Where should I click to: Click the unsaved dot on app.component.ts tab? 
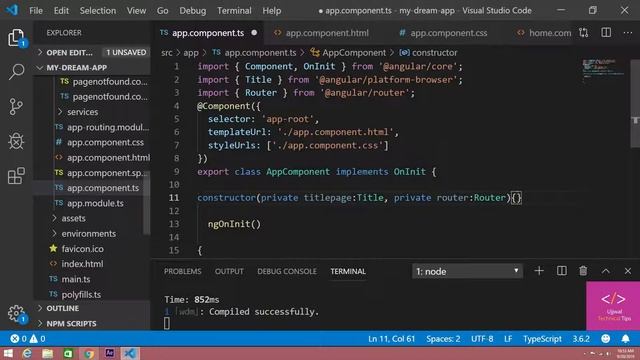(x=254, y=33)
